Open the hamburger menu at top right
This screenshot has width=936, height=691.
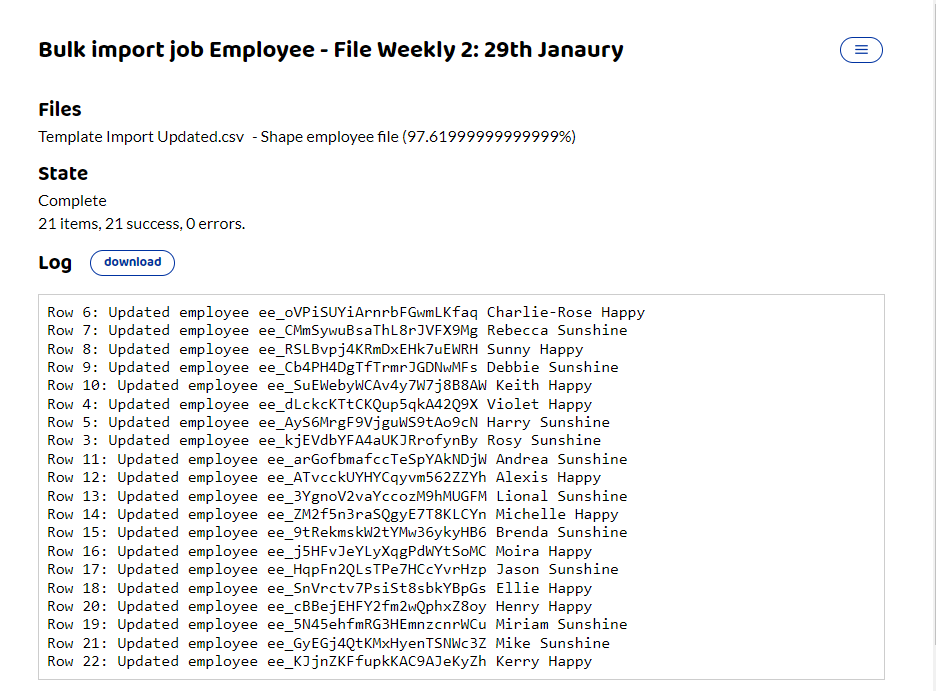[860, 50]
